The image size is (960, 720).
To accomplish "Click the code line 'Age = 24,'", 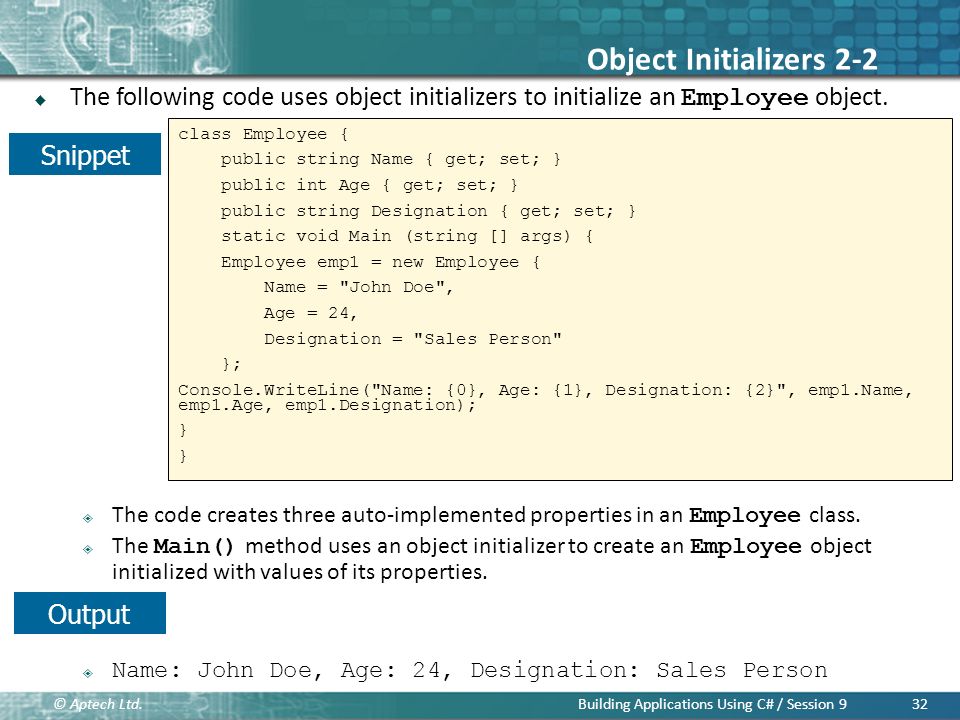I will 310,313.
